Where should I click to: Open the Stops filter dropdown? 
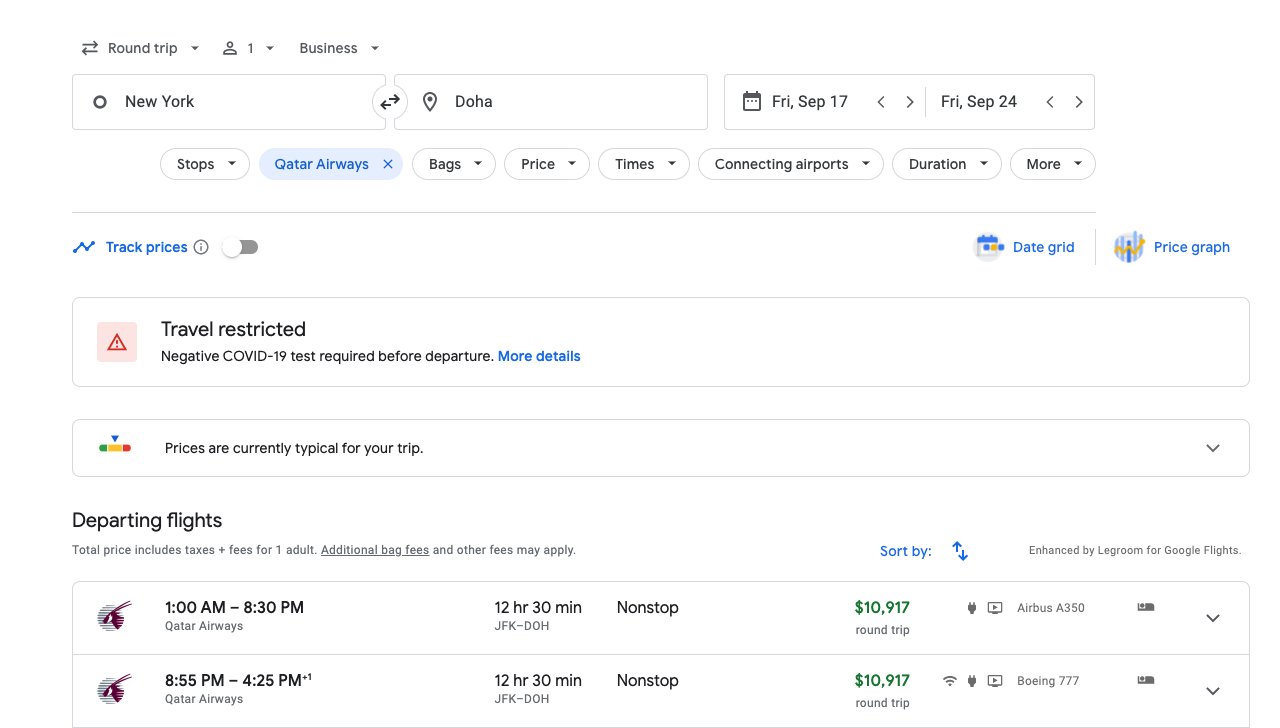pyautogui.click(x=205, y=164)
